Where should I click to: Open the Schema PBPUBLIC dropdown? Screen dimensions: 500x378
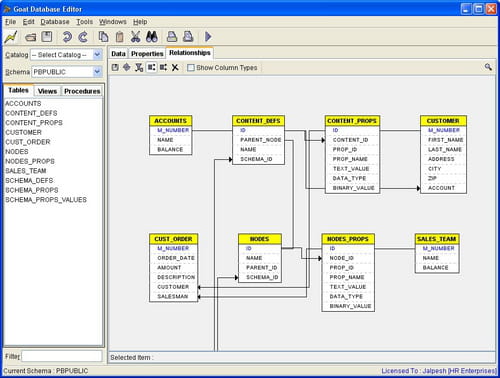(x=97, y=72)
